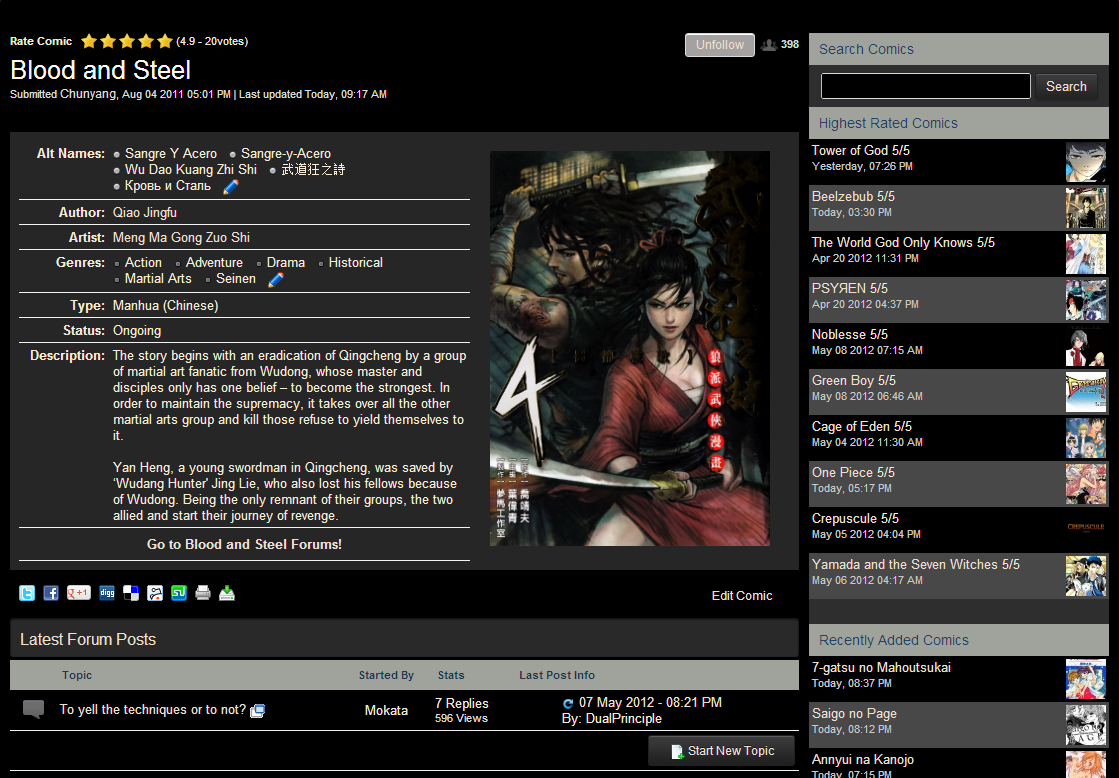Click the Action genre link

point(143,263)
